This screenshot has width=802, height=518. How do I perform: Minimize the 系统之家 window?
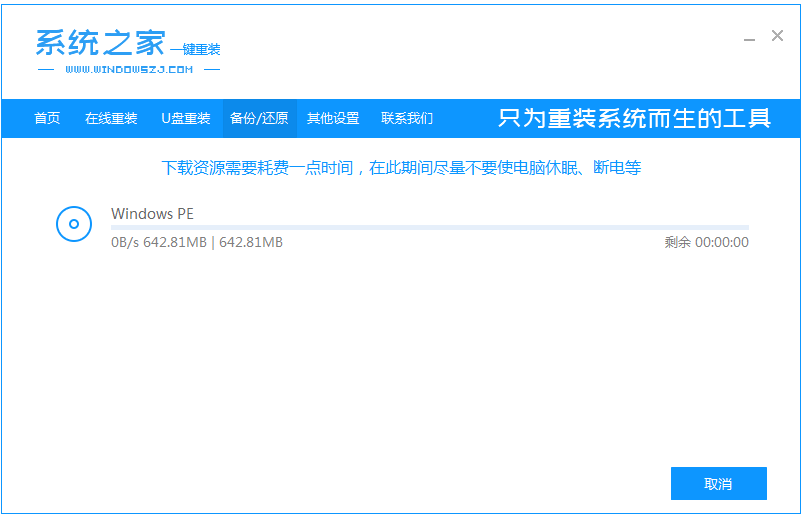tap(749, 37)
